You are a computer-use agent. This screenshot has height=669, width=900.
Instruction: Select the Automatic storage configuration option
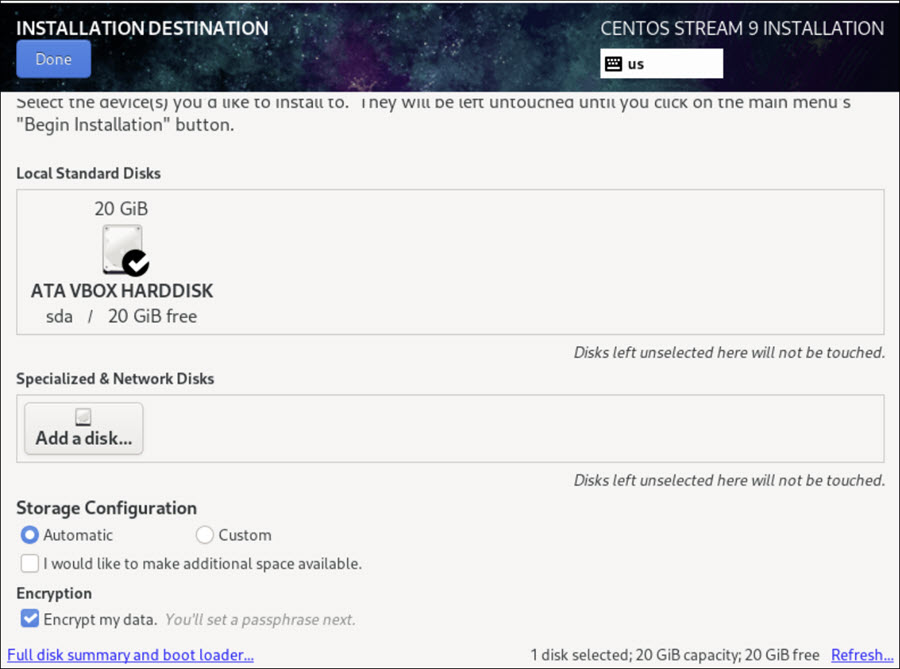pos(29,535)
